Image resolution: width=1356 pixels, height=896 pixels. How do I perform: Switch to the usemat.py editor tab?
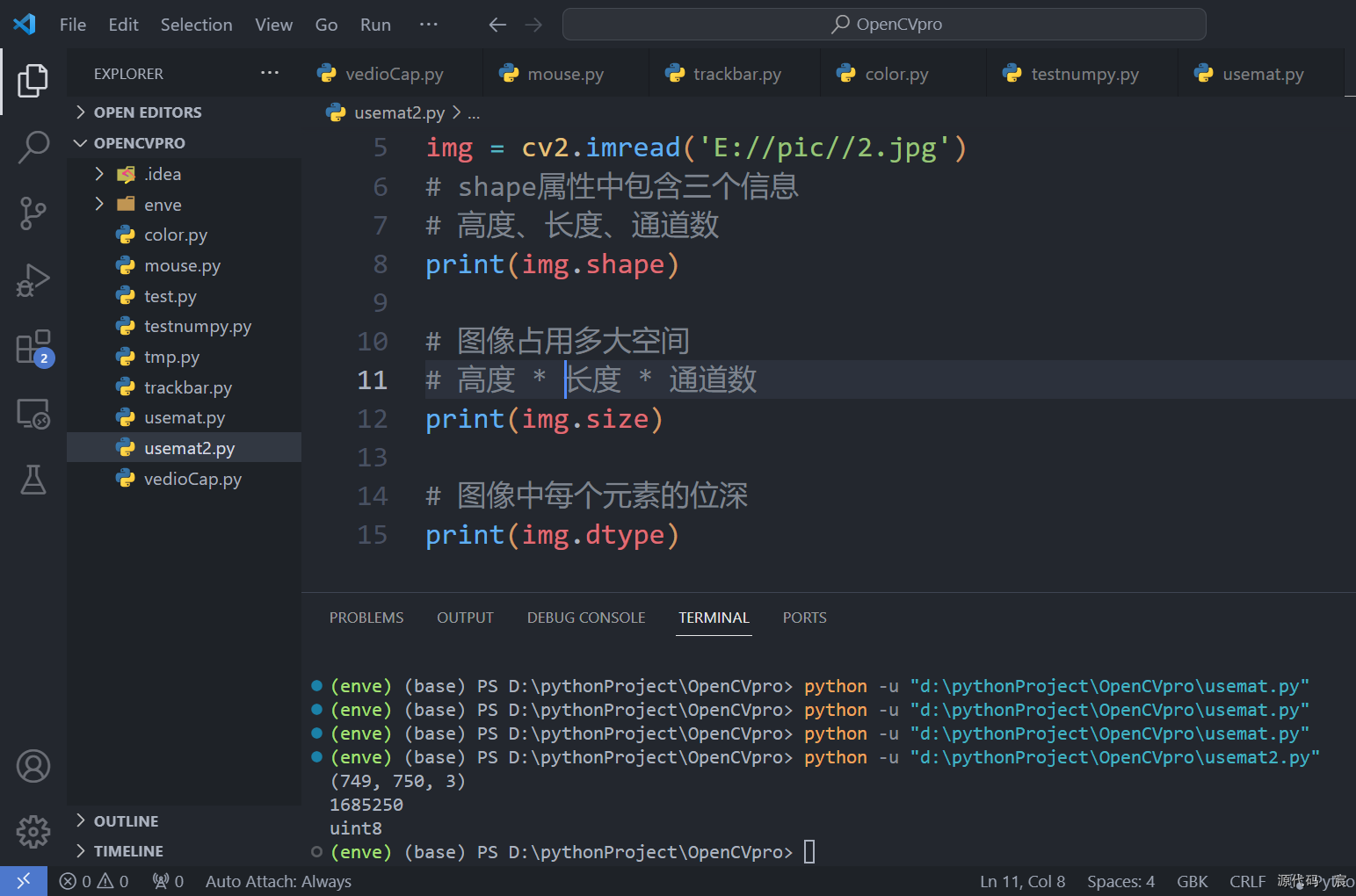[1260, 74]
